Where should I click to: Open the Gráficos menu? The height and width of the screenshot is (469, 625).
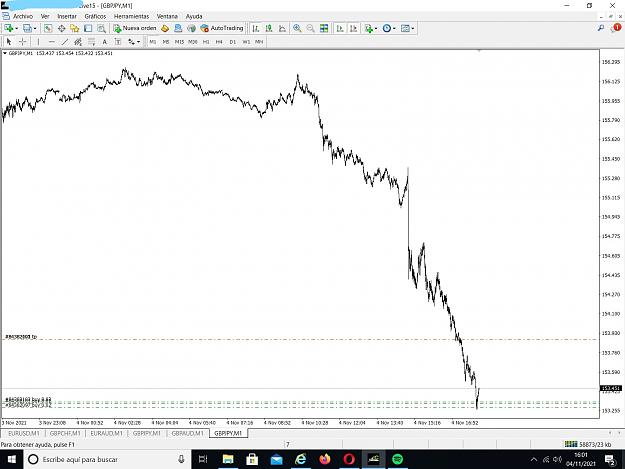click(95, 16)
